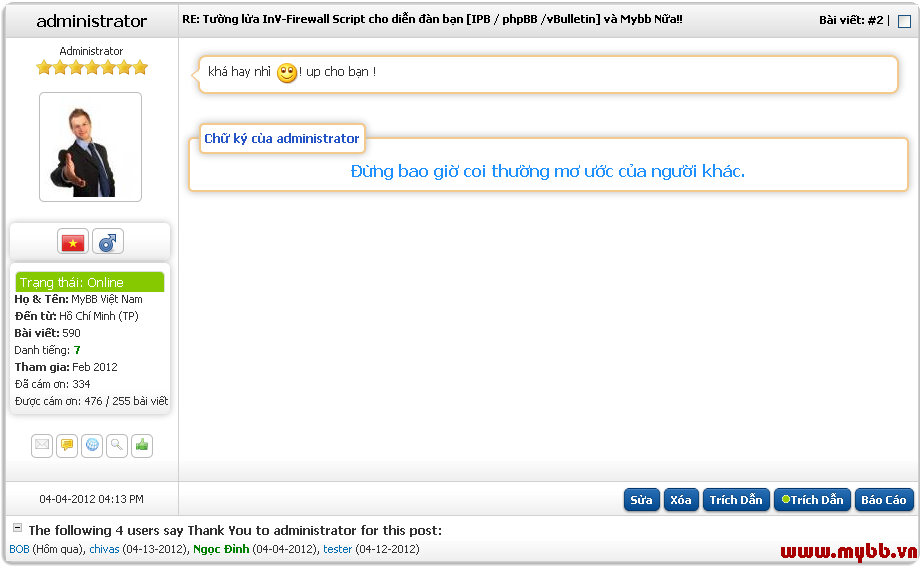The width and height of the screenshot is (921, 568).
Task: Click the email envelope icon under profile
Action: [42, 446]
